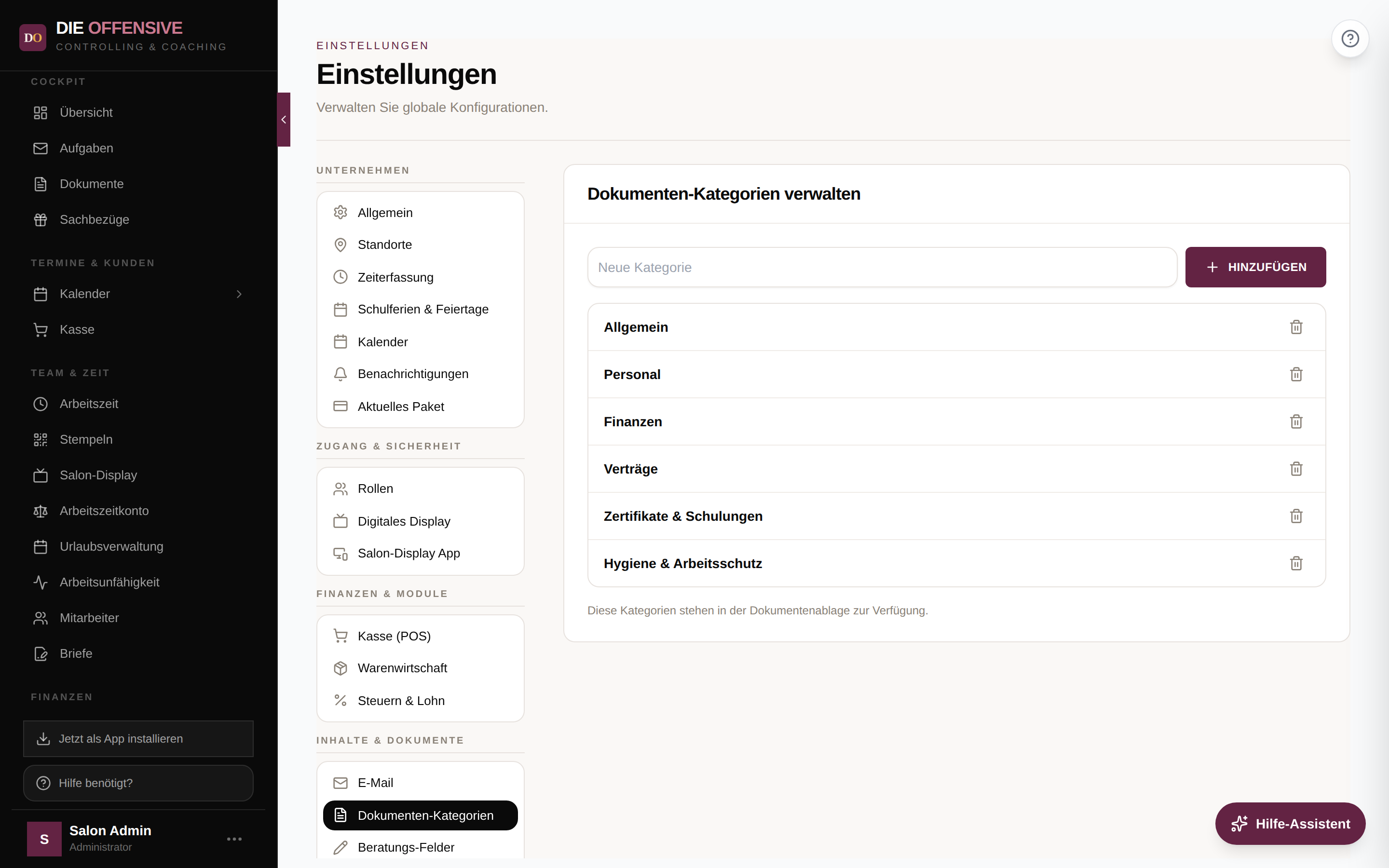Open Kasse (POS) settings
1389x868 pixels.
click(420, 636)
